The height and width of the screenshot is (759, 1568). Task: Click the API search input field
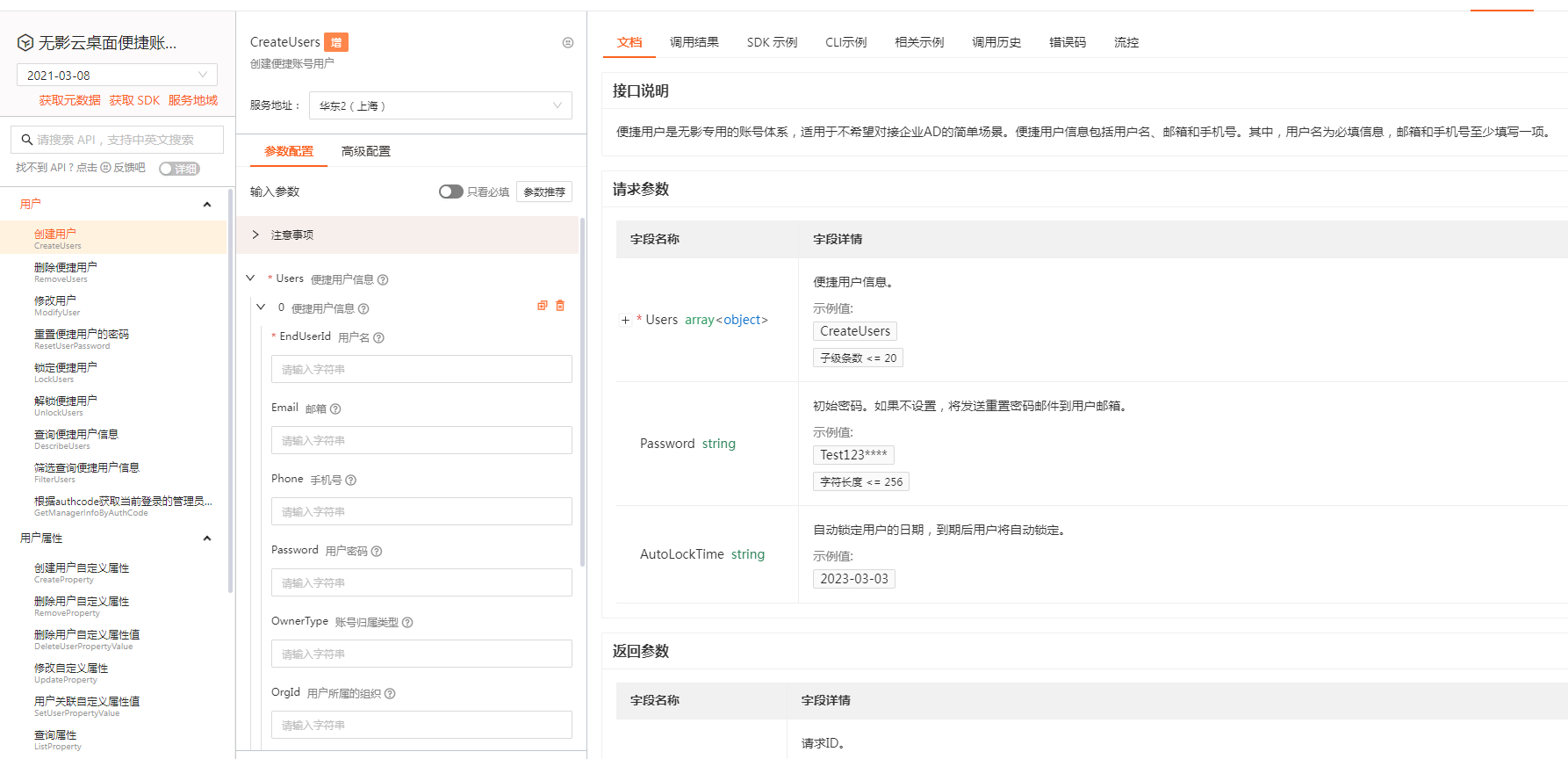point(117,140)
